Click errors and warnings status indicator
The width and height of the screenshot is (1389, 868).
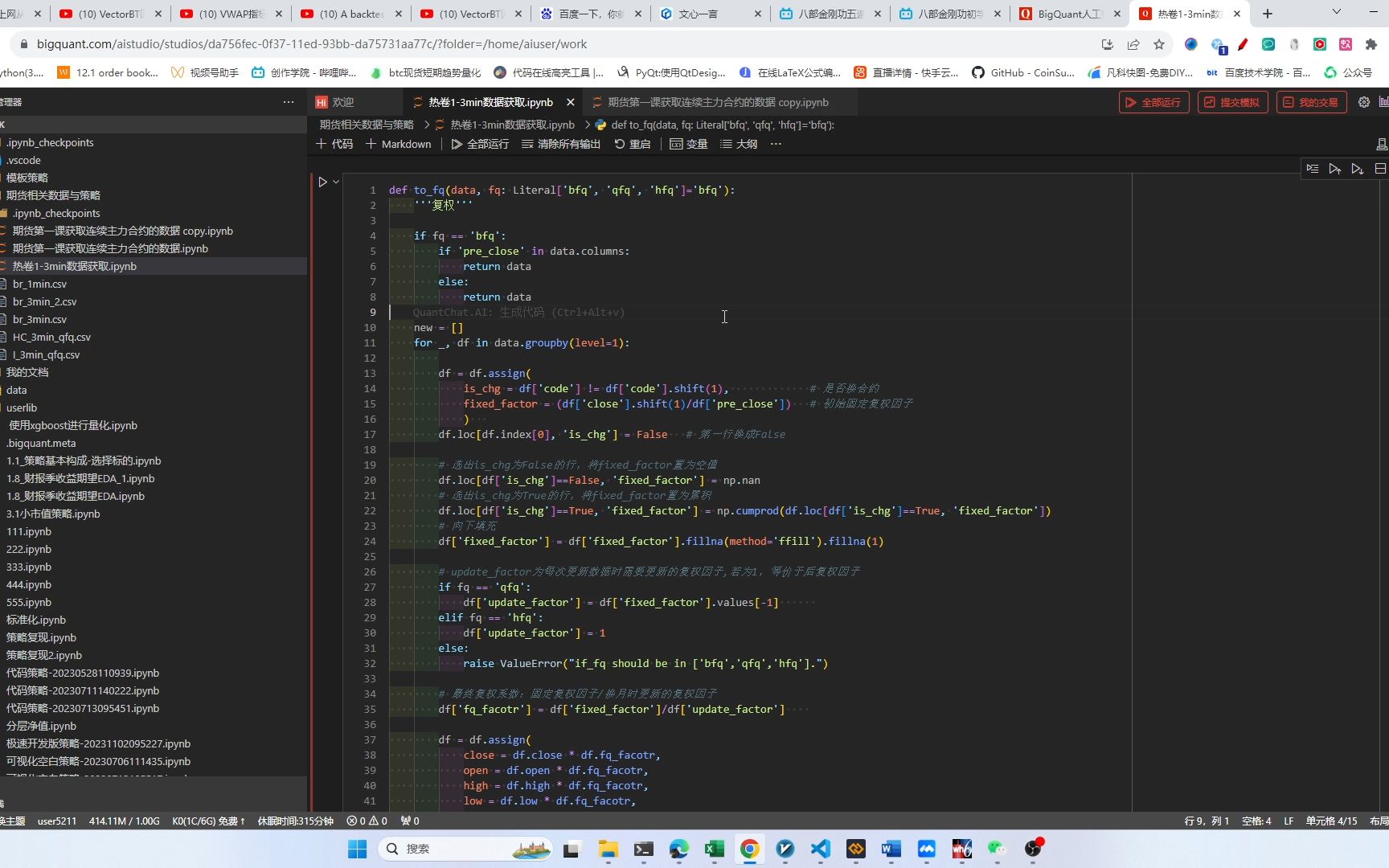[x=367, y=821]
